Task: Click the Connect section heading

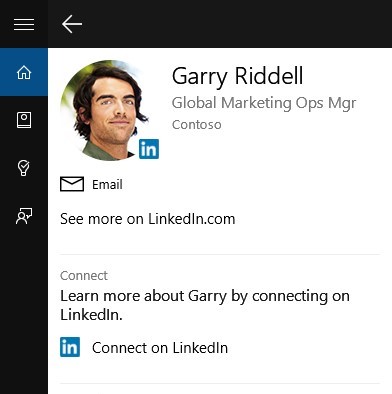Action: pyautogui.click(x=84, y=276)
